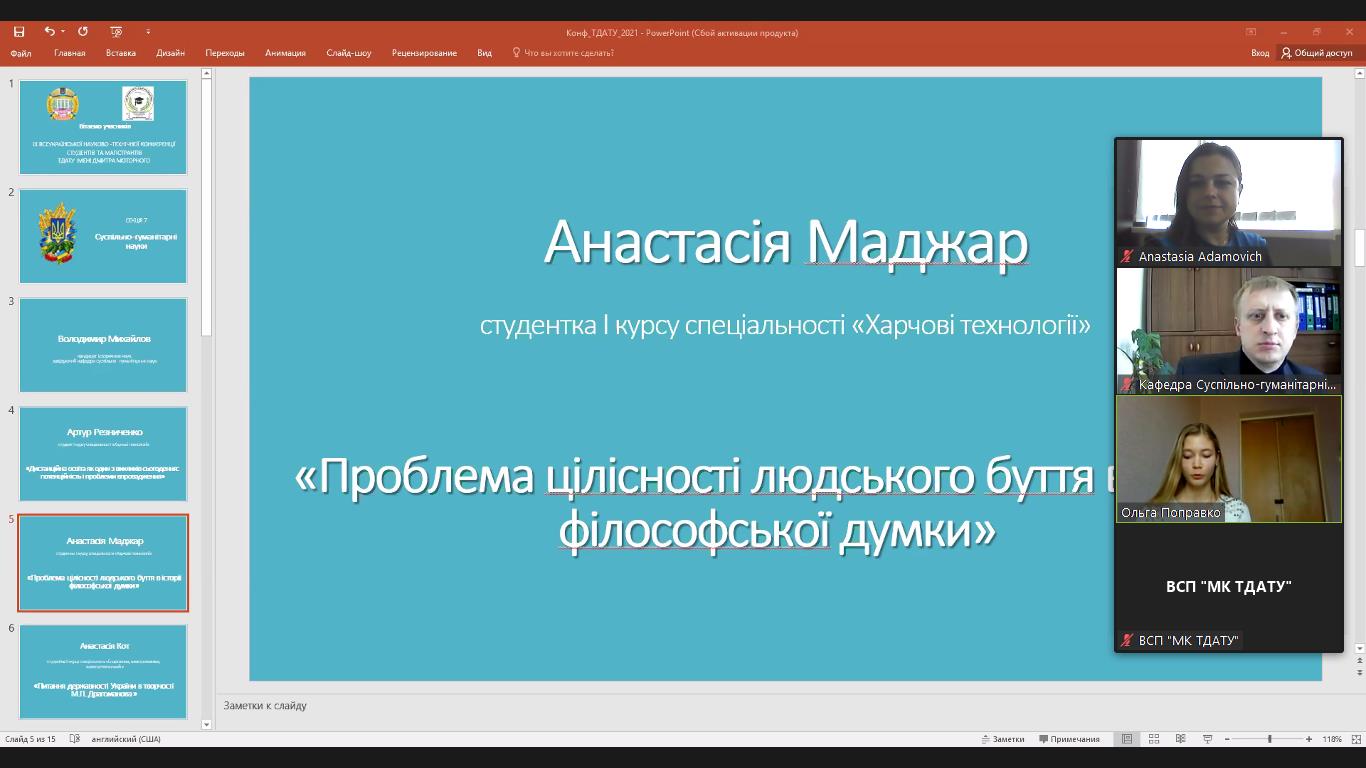Select slide 1 thumbnail with university logos

(103, 128)
